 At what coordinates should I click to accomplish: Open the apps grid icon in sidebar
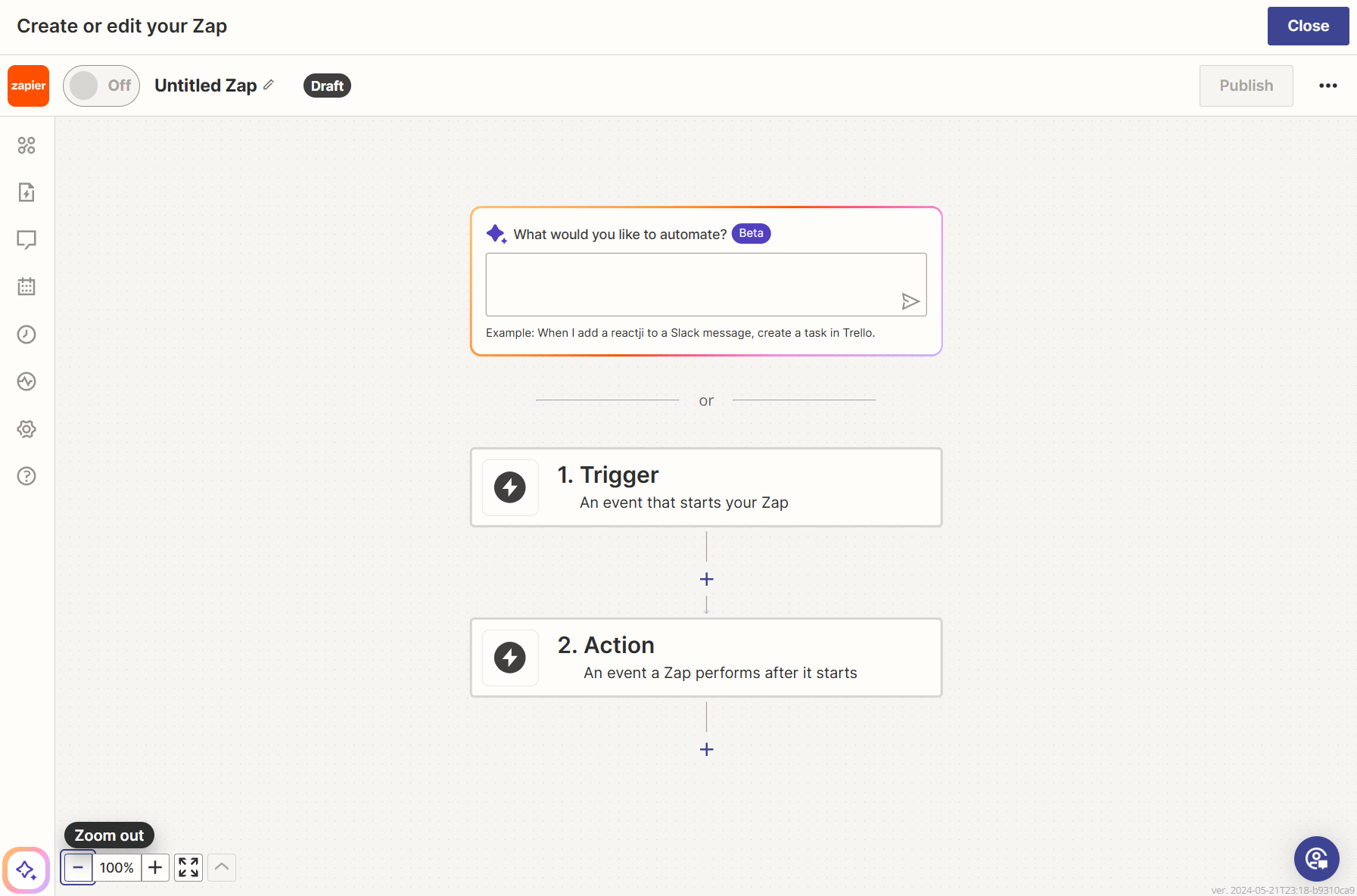click(x=26, y=145)
